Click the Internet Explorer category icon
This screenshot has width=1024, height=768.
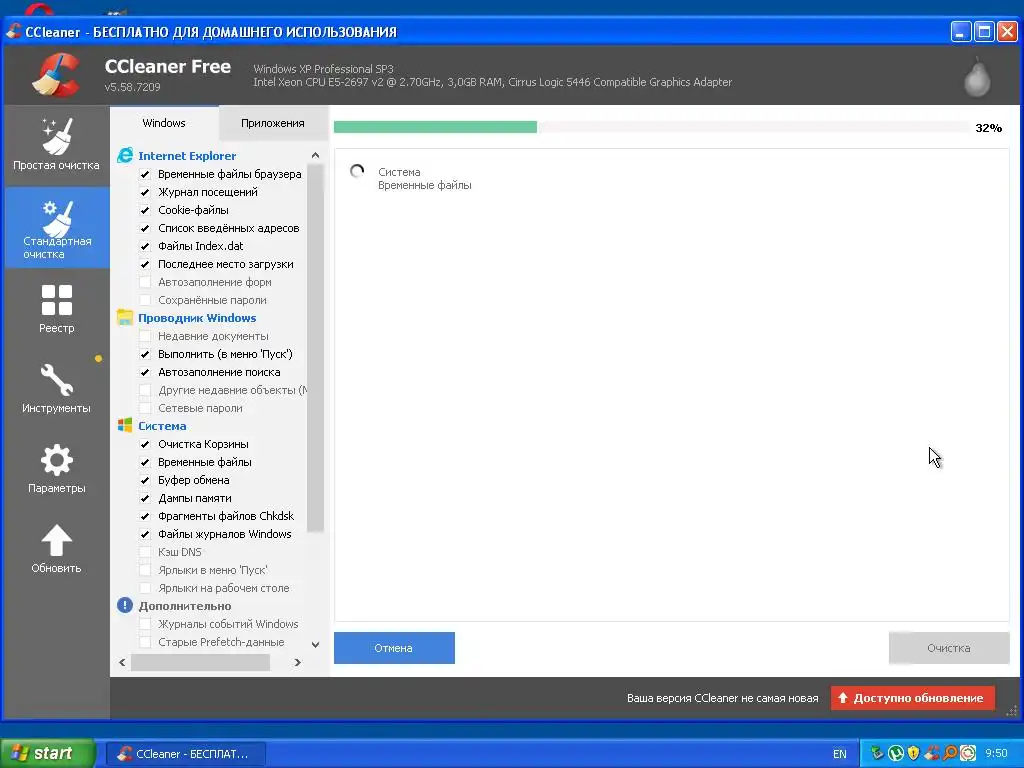click(x=125, y=155)
